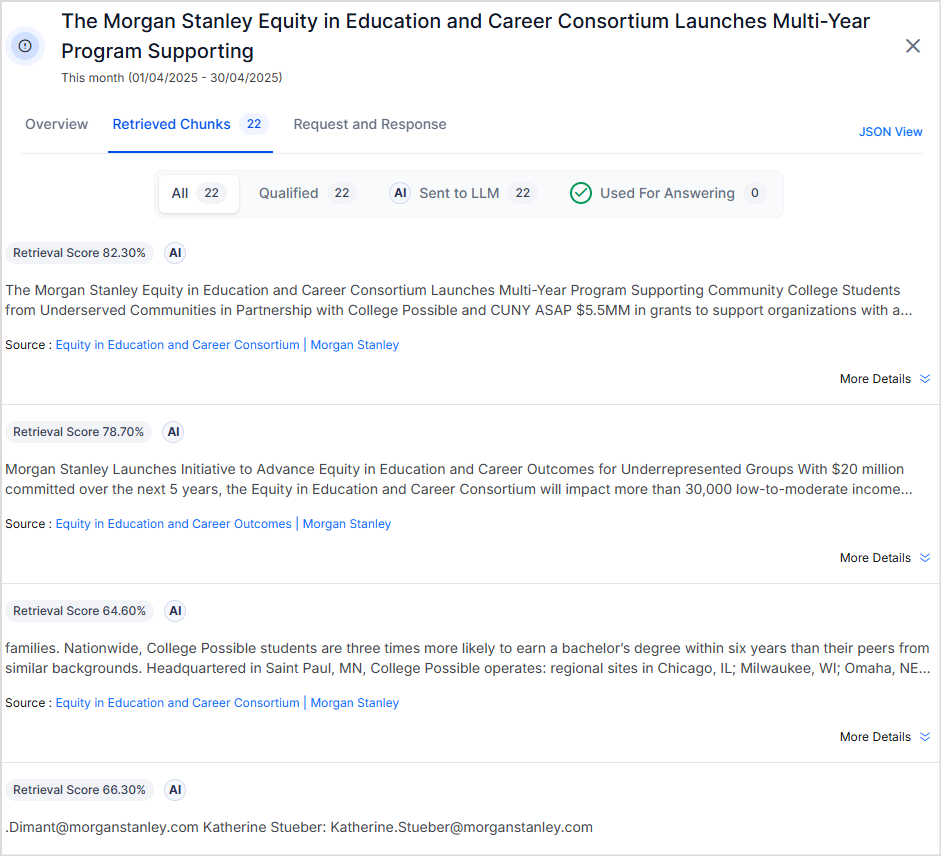Click the AI badge next to 82.30% score

[175, 253]
